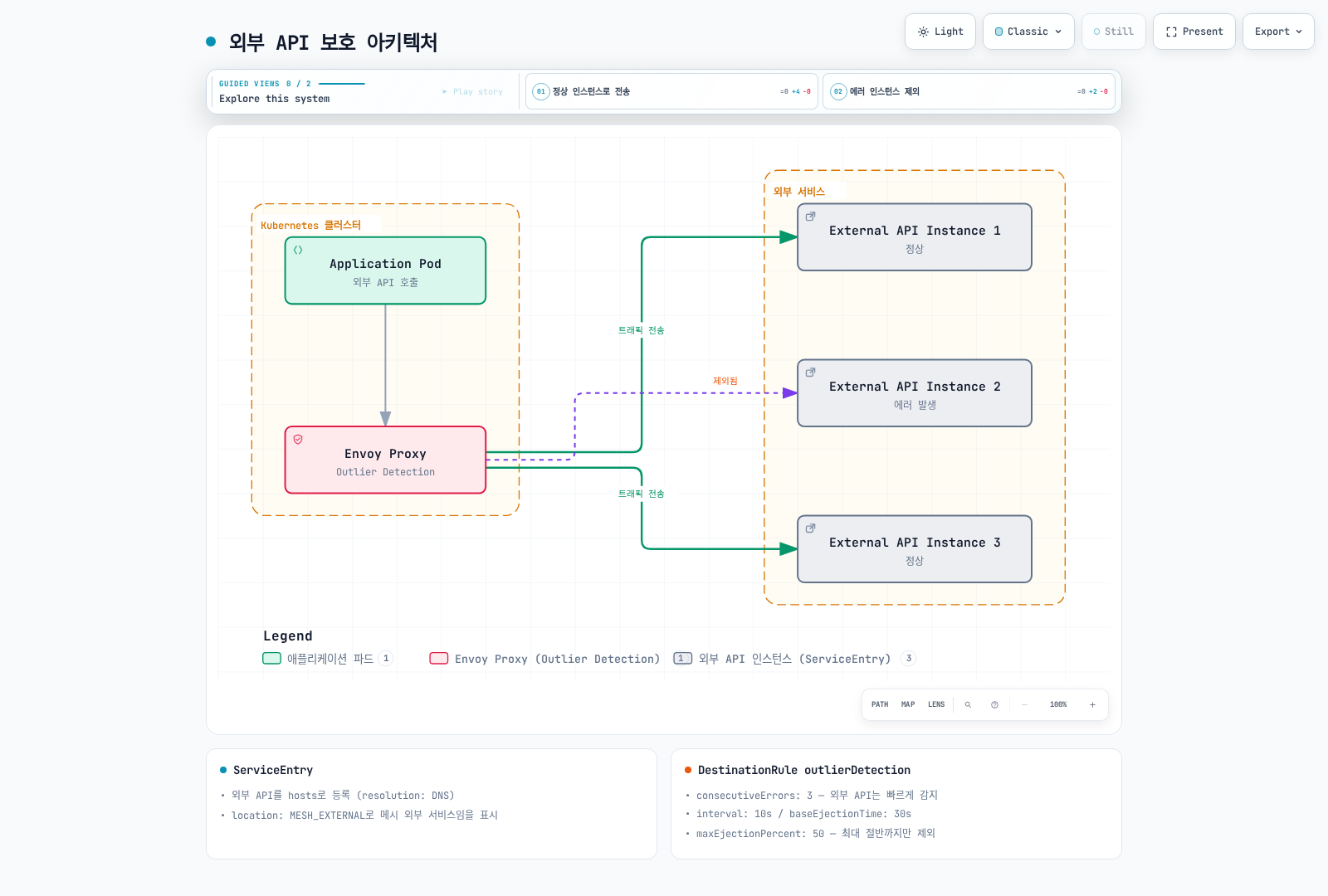This screenshot has width=1328, height=896.
Task: Click the count badge 3 in legend
Action: (909, 659)
